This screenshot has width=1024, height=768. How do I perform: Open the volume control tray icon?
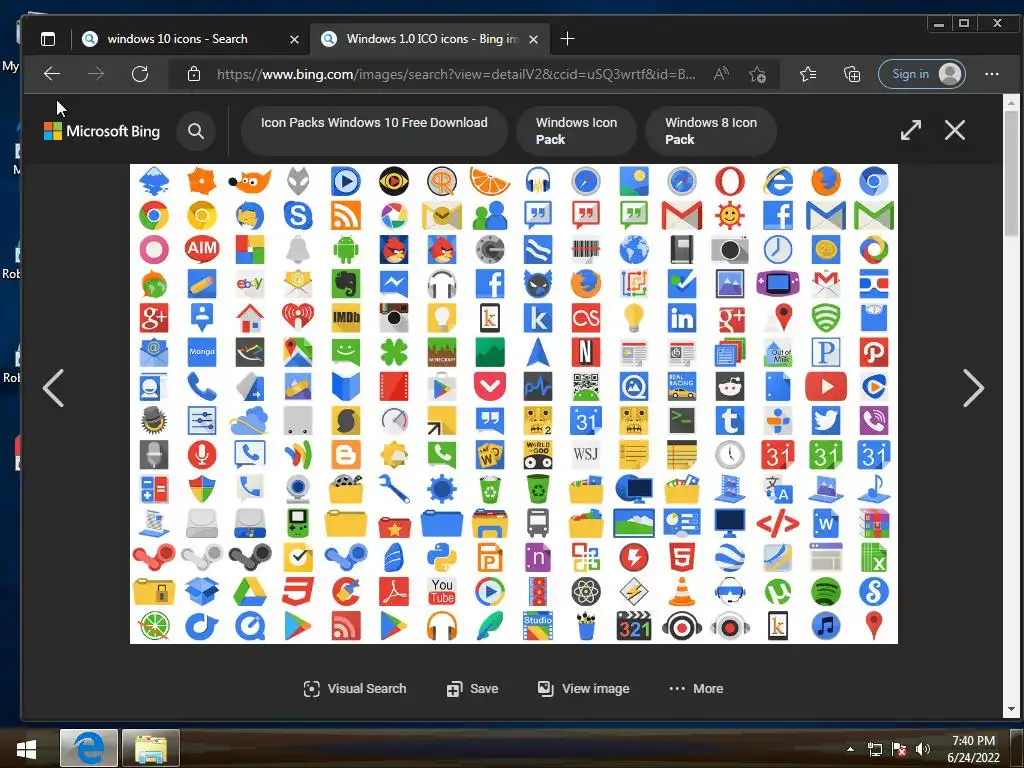(x=922, y=749)
